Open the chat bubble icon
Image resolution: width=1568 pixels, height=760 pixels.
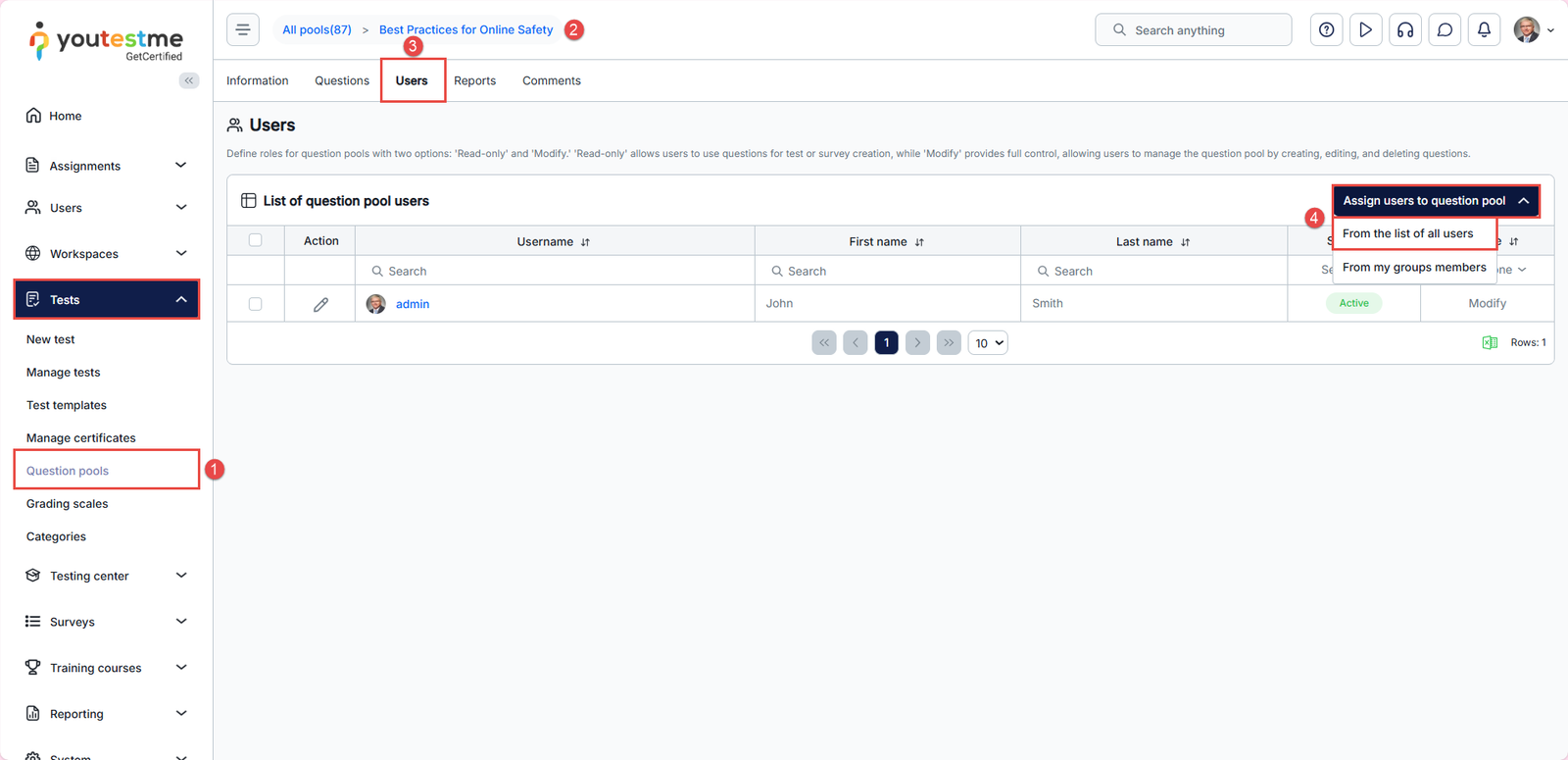(1445, 30)
